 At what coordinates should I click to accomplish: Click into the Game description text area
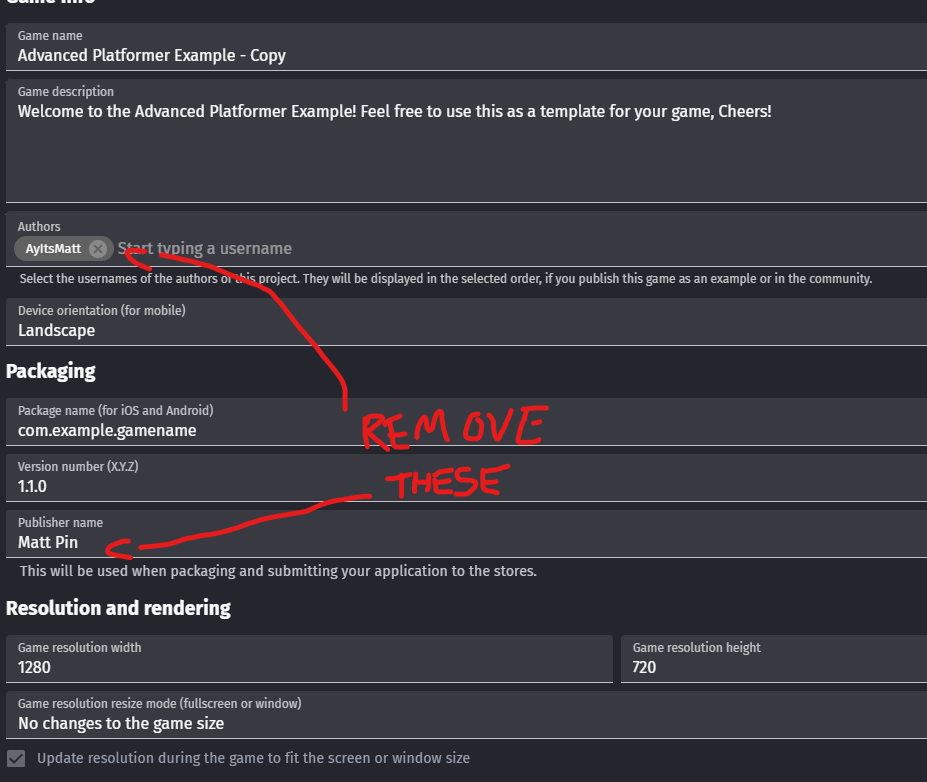(466, 141)
